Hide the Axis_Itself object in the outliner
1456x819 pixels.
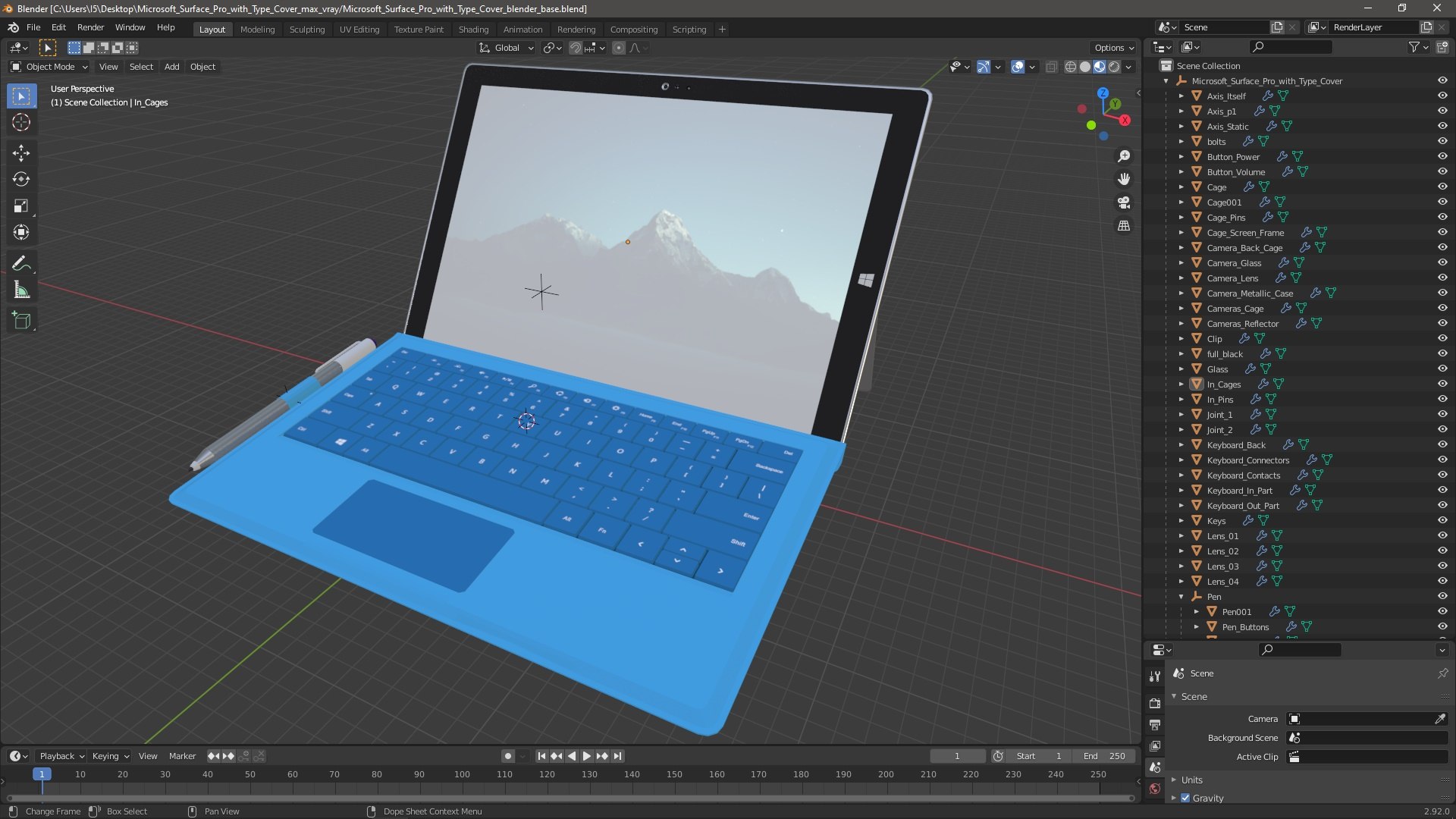(1442, 96)
